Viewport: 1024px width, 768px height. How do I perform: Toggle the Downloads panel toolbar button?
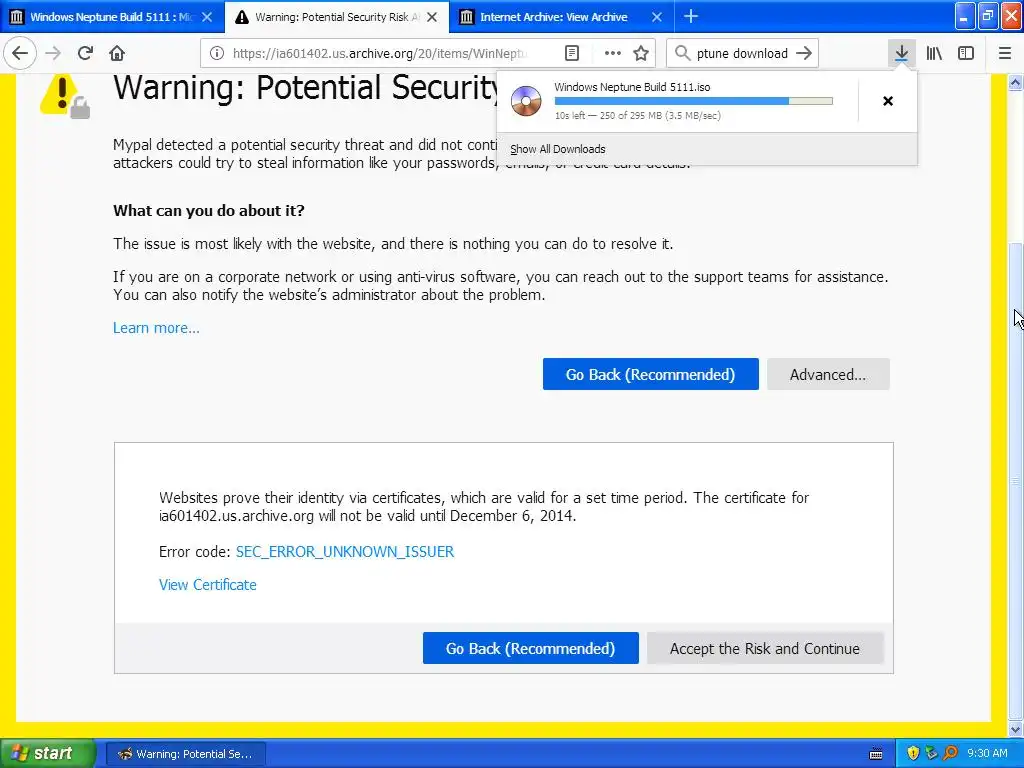[x=901, y=53]
